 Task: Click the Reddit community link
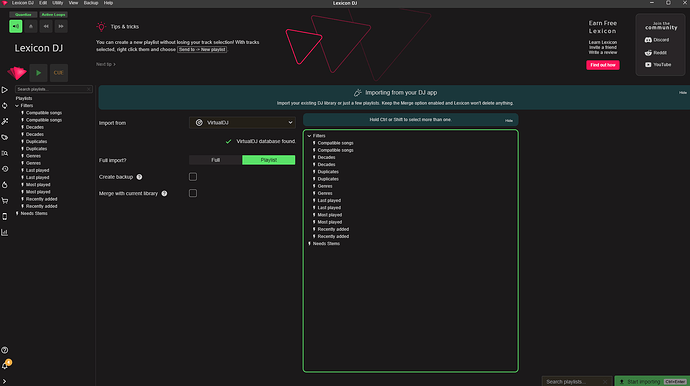656,53
